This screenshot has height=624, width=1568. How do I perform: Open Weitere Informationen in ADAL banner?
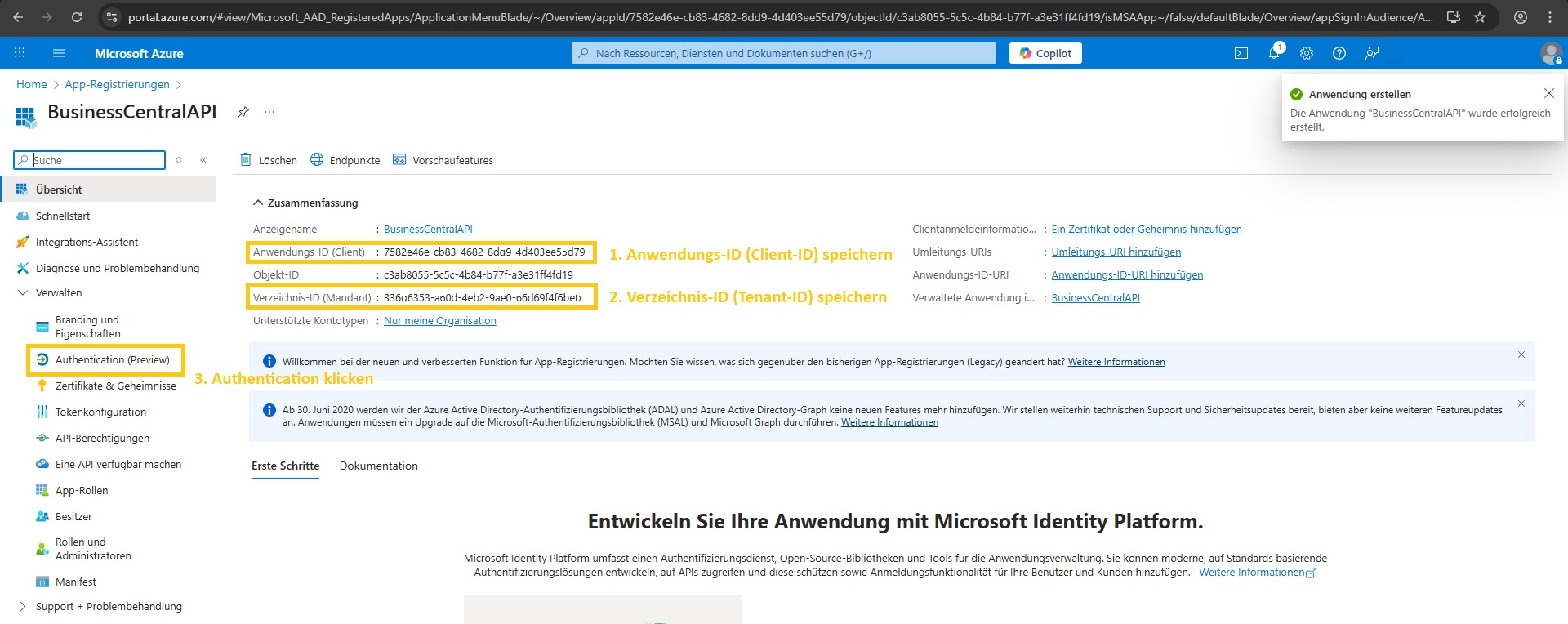click(x=889, y=422)
